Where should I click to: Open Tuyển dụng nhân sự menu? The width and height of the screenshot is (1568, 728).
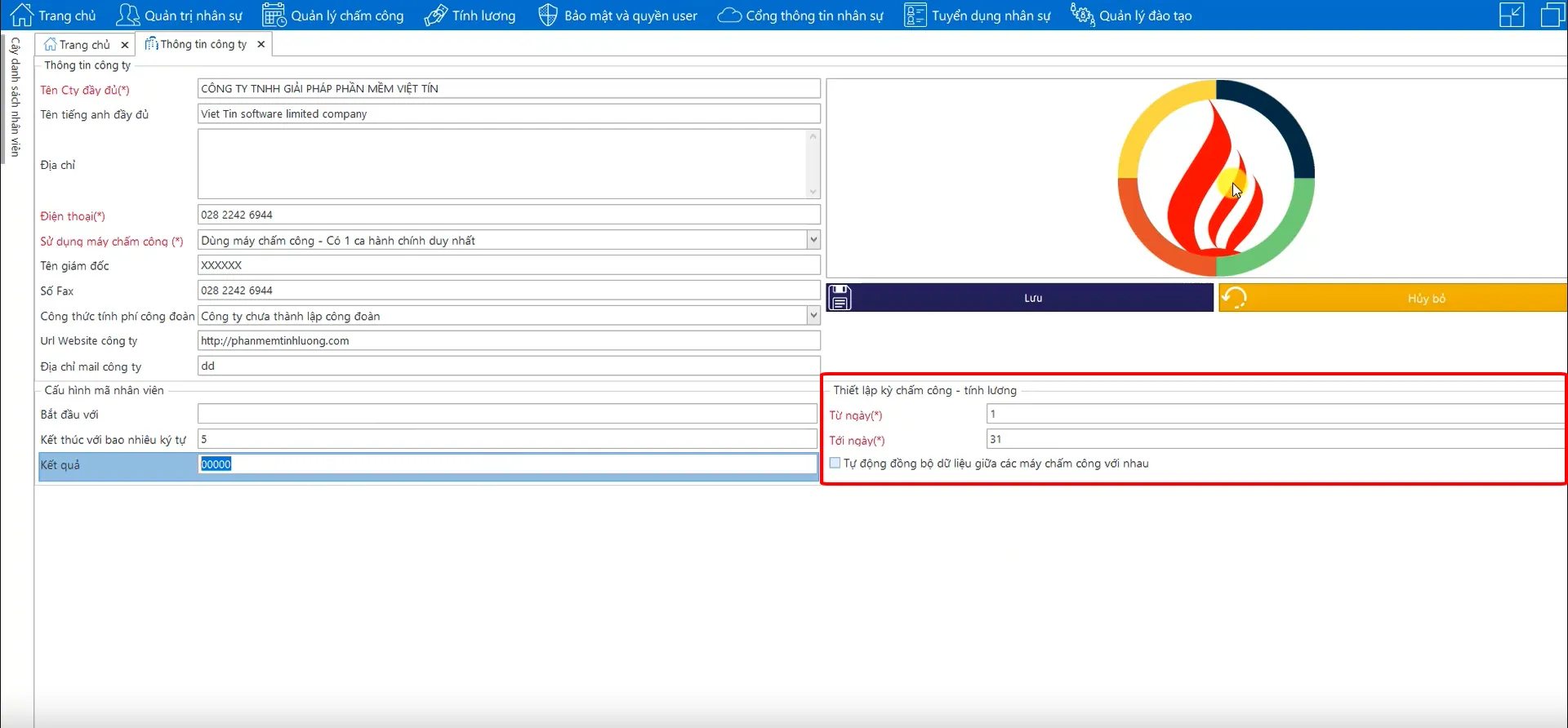[x=978, y=16]
